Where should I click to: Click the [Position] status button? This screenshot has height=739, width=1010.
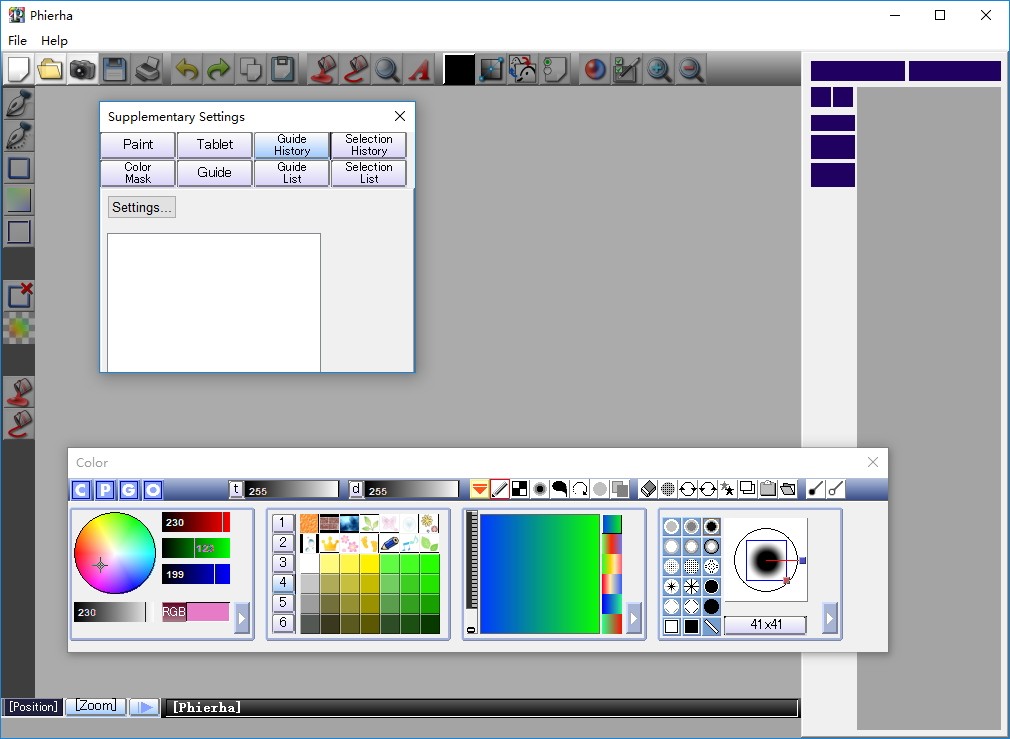point(33,707)
